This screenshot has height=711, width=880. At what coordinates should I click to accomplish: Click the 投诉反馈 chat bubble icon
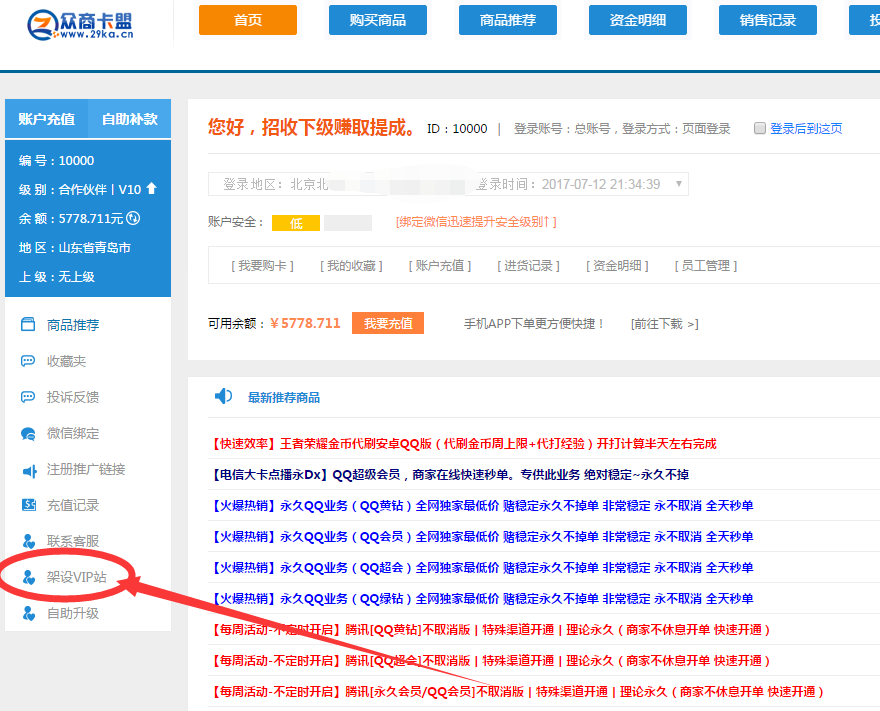tap(28, 397)
